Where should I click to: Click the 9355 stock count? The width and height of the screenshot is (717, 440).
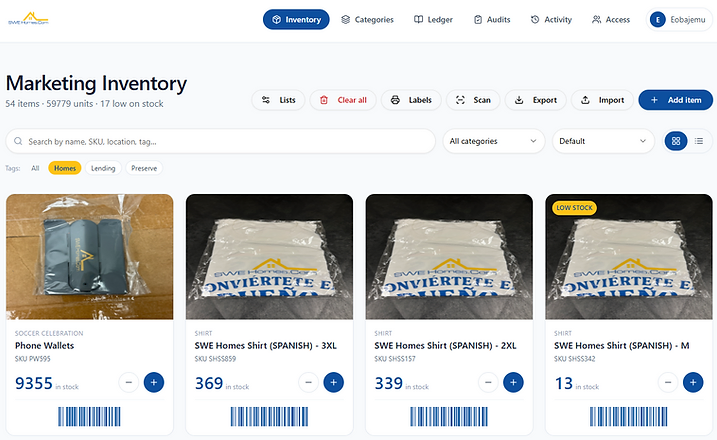34,383
